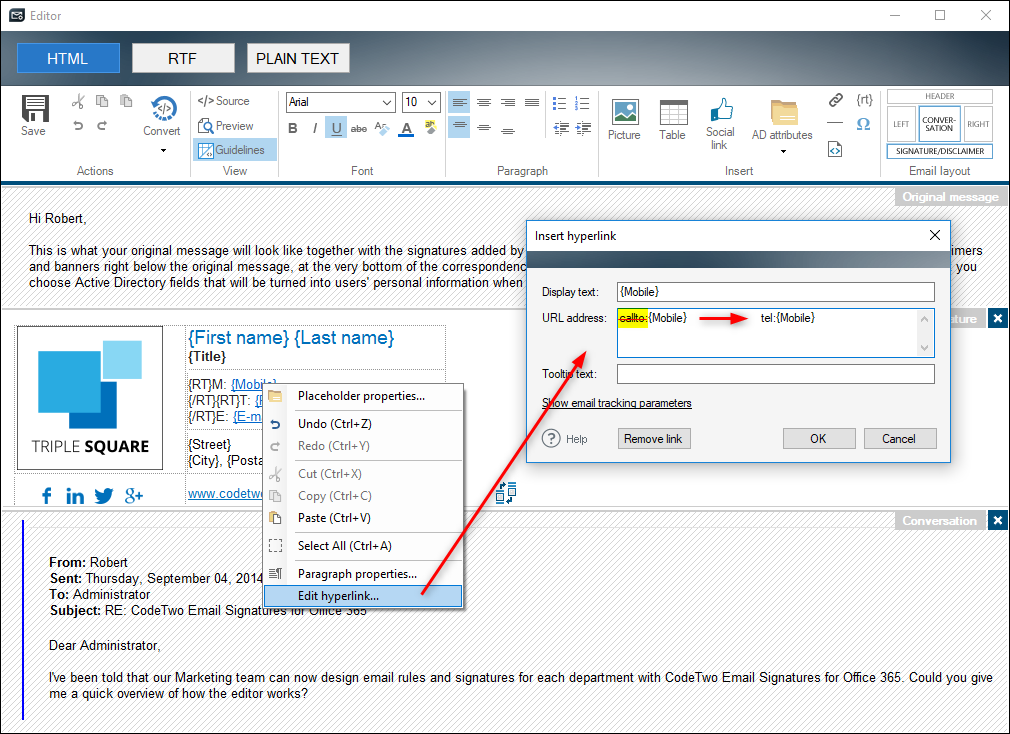
Task: Insert a Social link
Action: (720, 124)
